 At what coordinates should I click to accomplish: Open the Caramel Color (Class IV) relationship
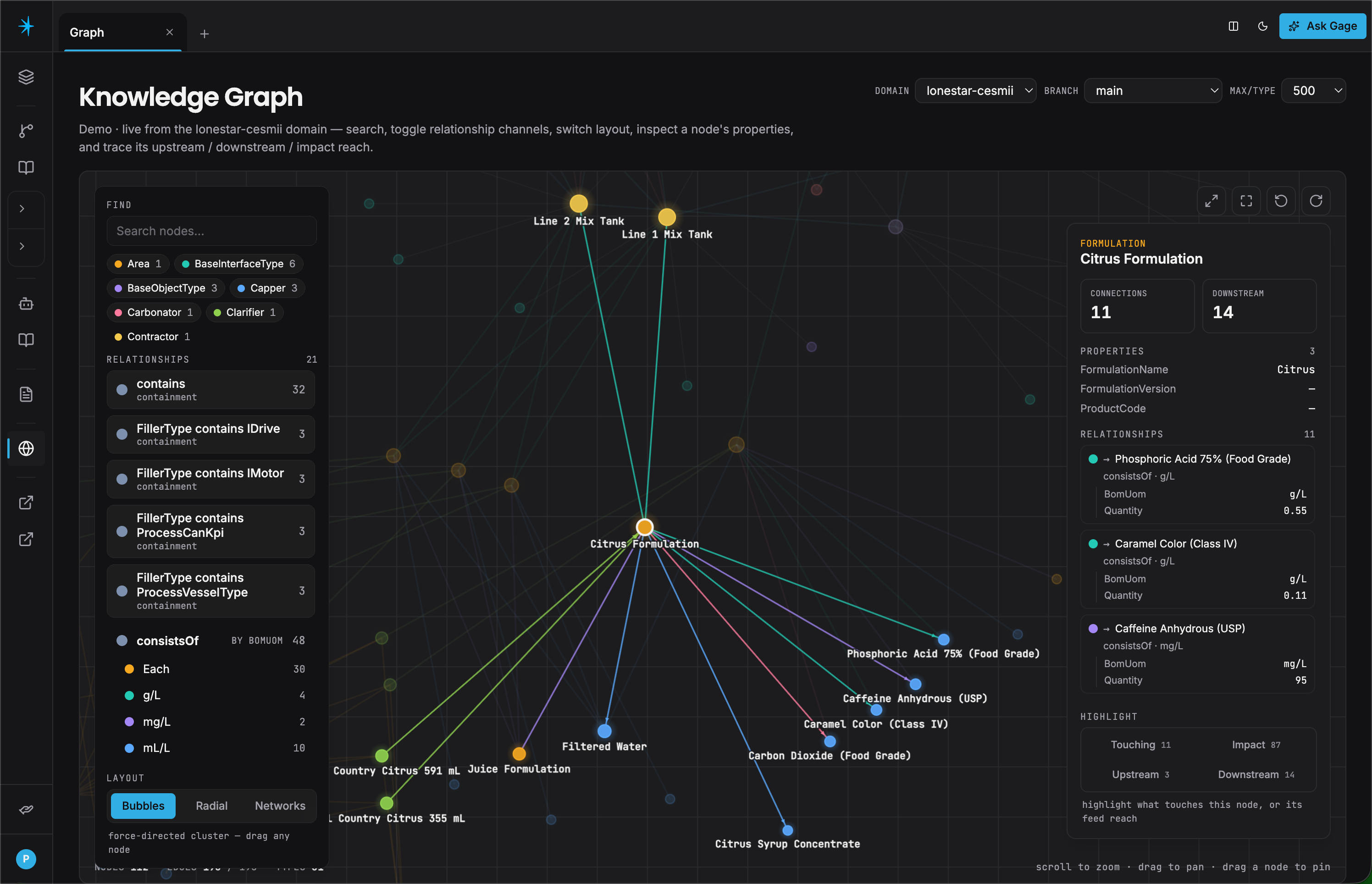click(x=1197, y=569)
